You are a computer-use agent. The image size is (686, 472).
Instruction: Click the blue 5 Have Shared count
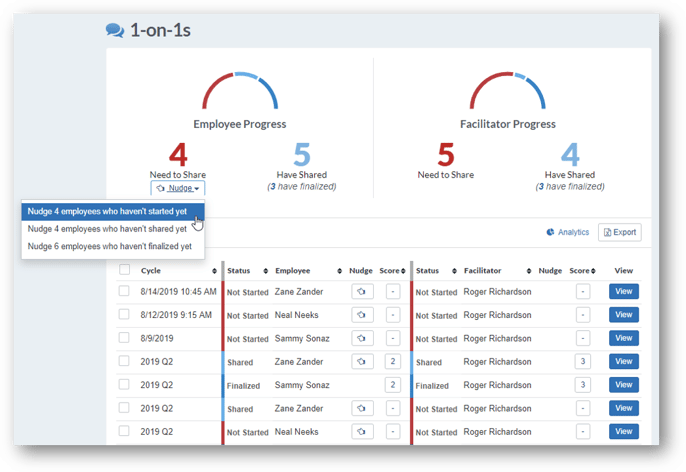tap(302, 154)
